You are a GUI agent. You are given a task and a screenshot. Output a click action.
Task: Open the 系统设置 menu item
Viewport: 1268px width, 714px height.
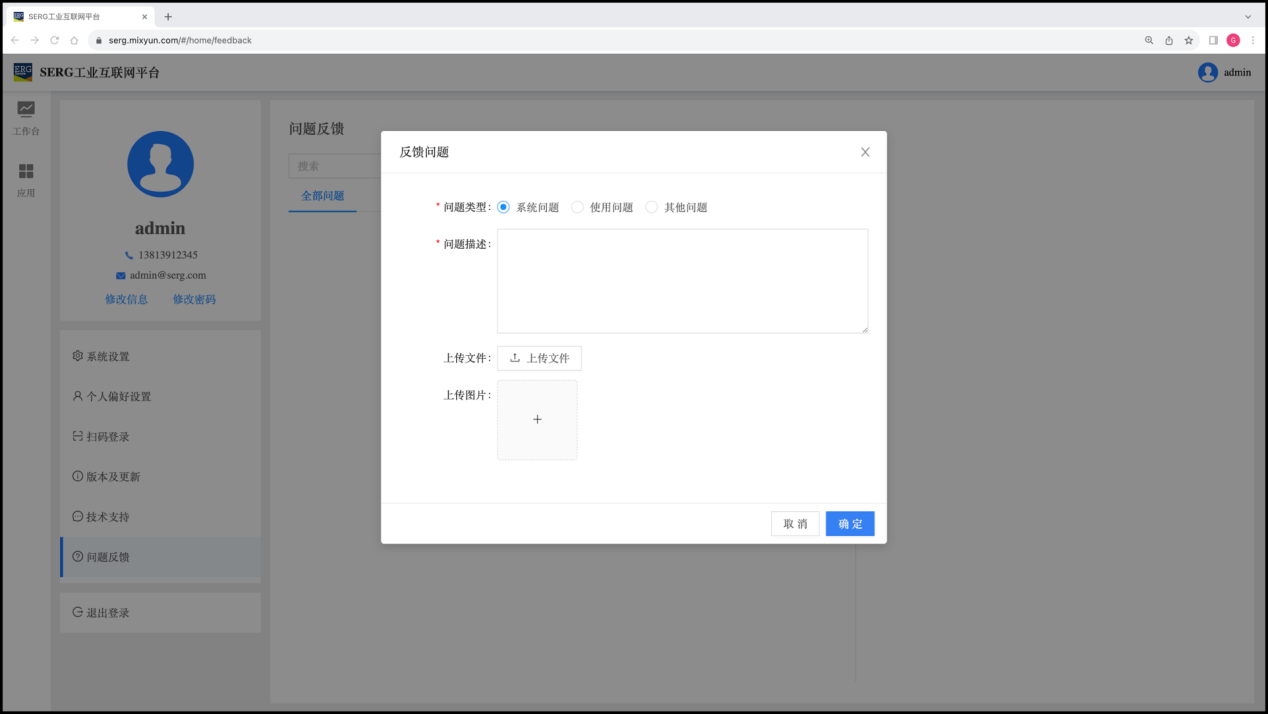point(108,356)
